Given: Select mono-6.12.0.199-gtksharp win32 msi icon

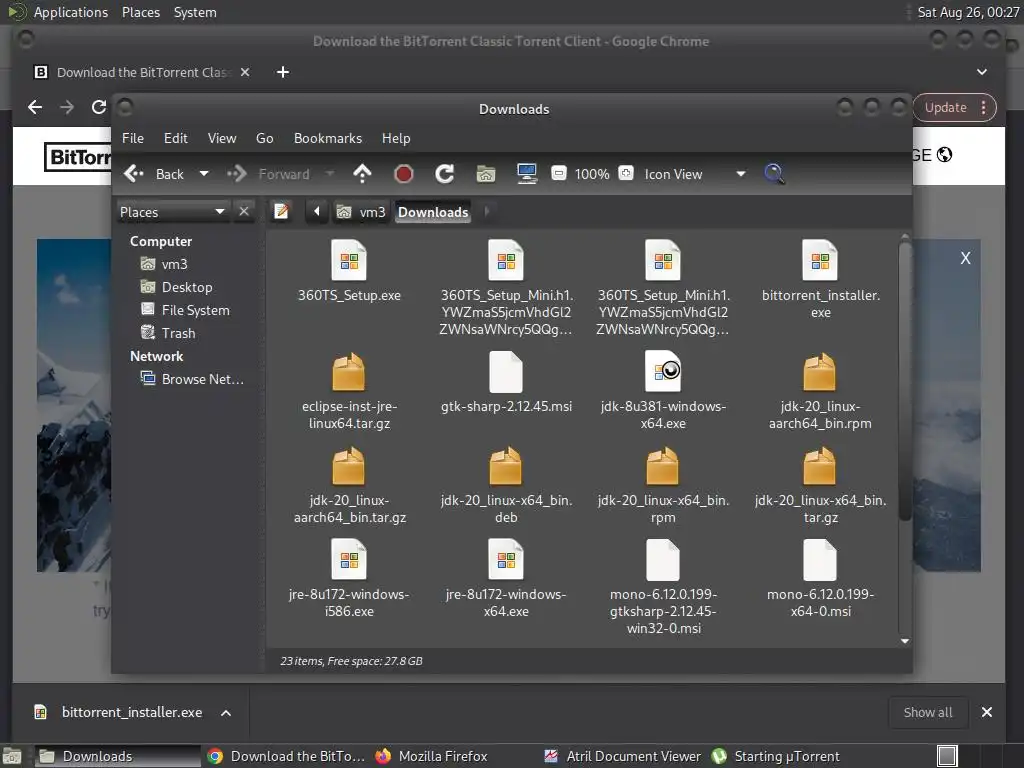Looking at the screenshot, I should click(x=663, y=560).
